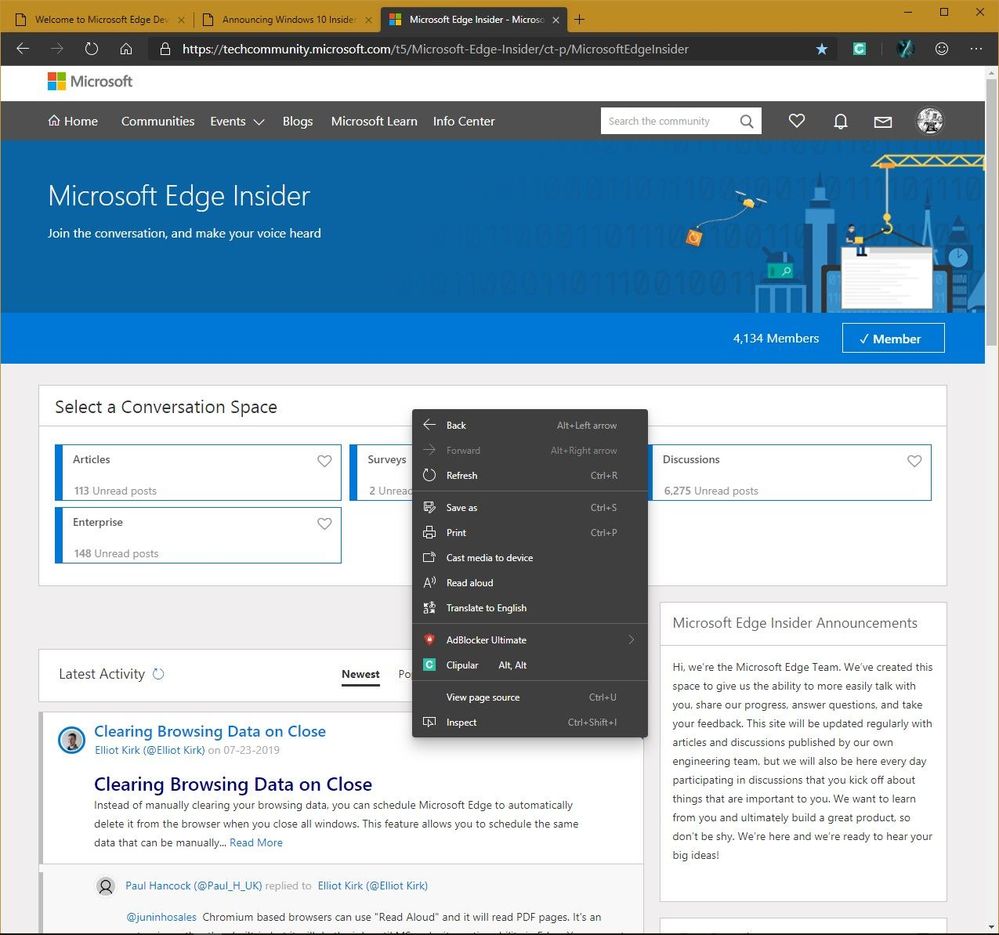
Task: Close the Welcome to Microsoft Edge Dev tab
Action: tap(181, 20)
